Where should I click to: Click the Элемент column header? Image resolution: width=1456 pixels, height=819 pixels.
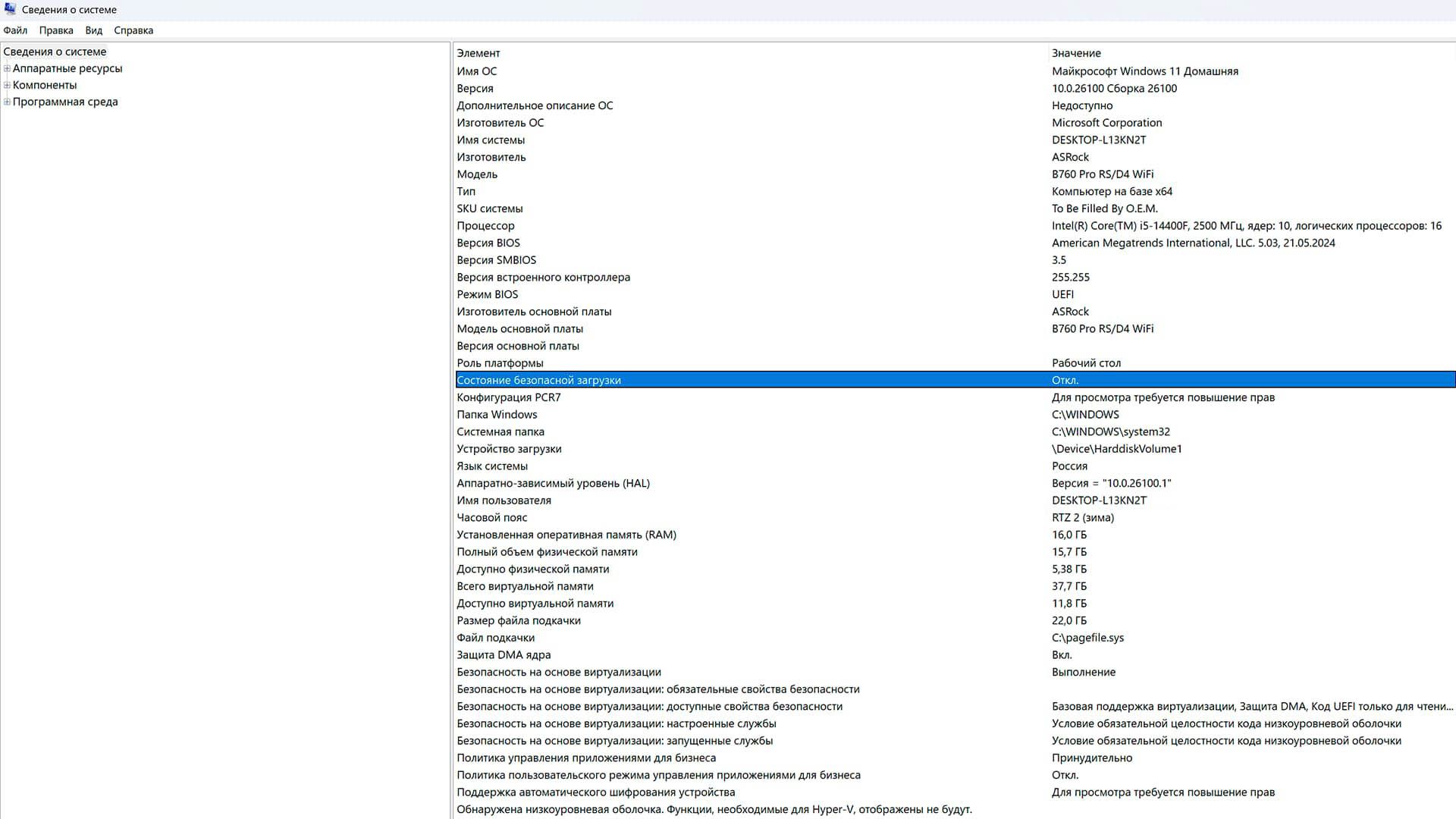(x=478, y=53)
